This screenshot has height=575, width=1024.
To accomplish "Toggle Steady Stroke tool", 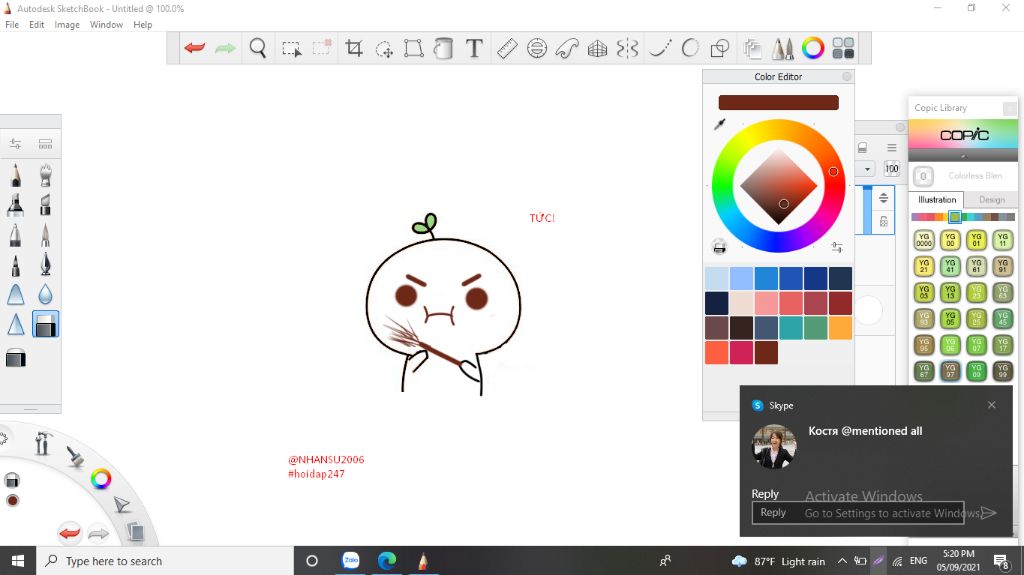I will [660, 48].
